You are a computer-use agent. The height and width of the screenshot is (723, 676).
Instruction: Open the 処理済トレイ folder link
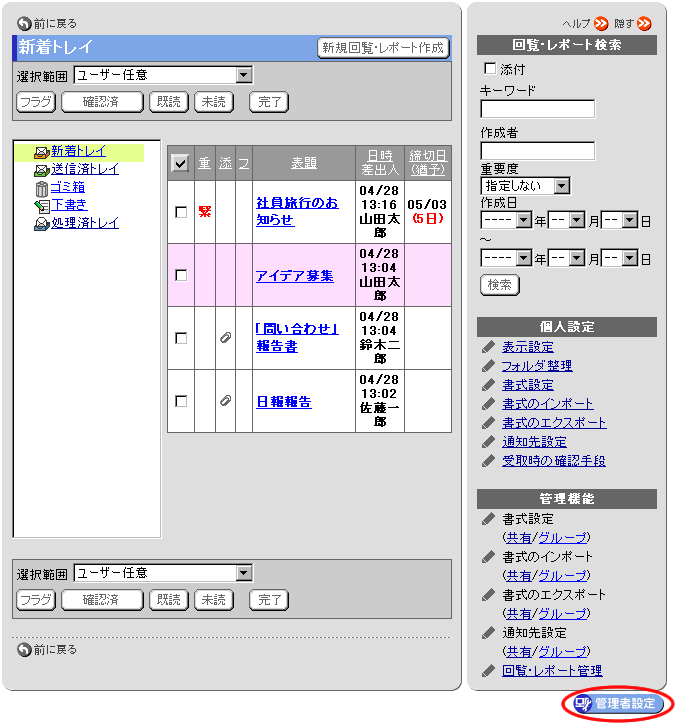click(x=85, y=223)
